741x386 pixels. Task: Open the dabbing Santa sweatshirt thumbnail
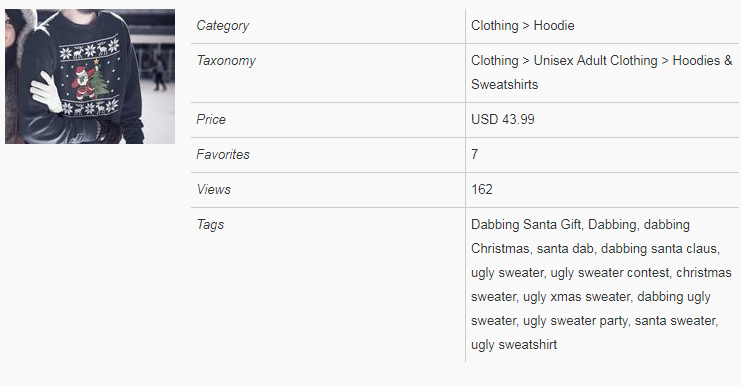point(90,76)
